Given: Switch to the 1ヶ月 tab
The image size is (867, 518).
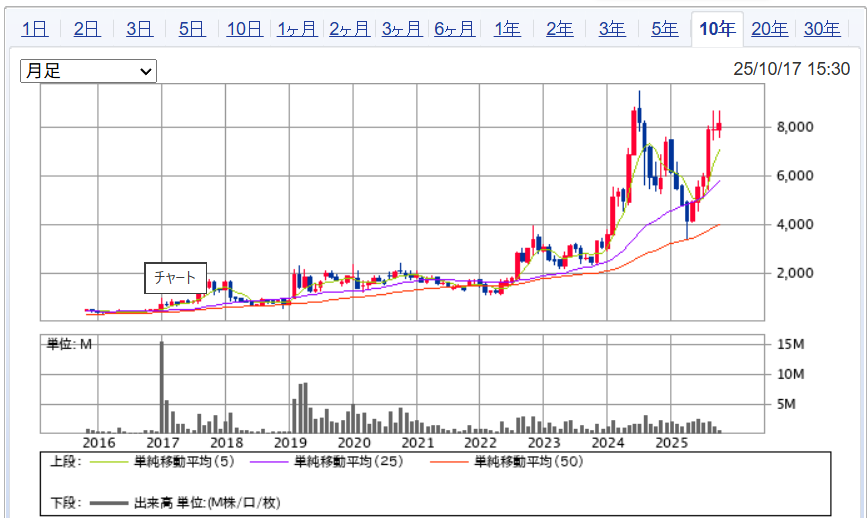Looking at the screenshot, I should coord(298,29).
